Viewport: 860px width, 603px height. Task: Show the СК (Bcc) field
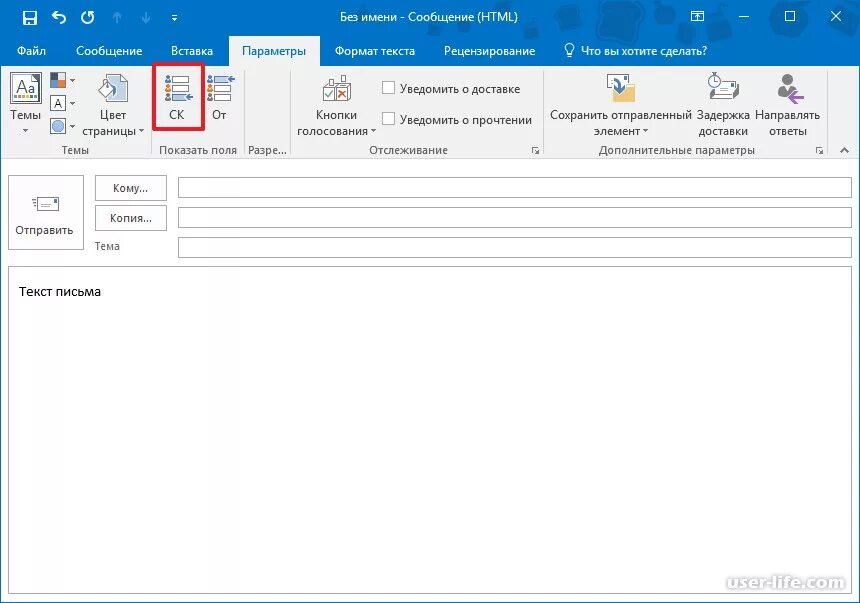pyautogui.click(x=177, y=97)
